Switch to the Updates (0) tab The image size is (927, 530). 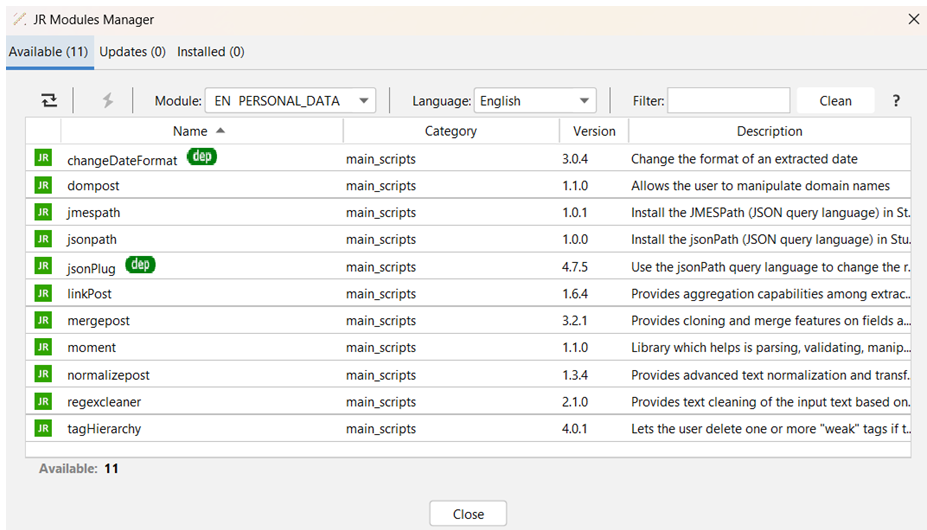132,51
